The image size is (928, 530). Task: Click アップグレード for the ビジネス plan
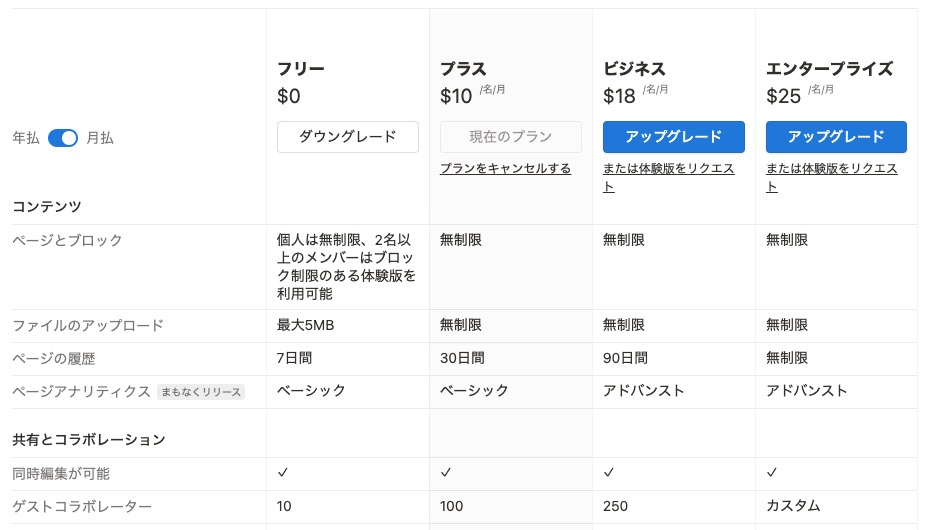coord(674,137)
